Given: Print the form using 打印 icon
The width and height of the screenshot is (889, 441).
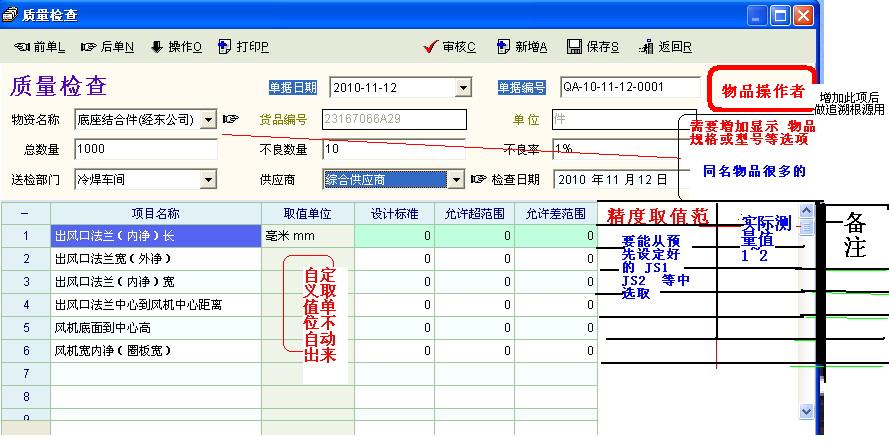Looking at the screenshot, I should click(225, 47).
